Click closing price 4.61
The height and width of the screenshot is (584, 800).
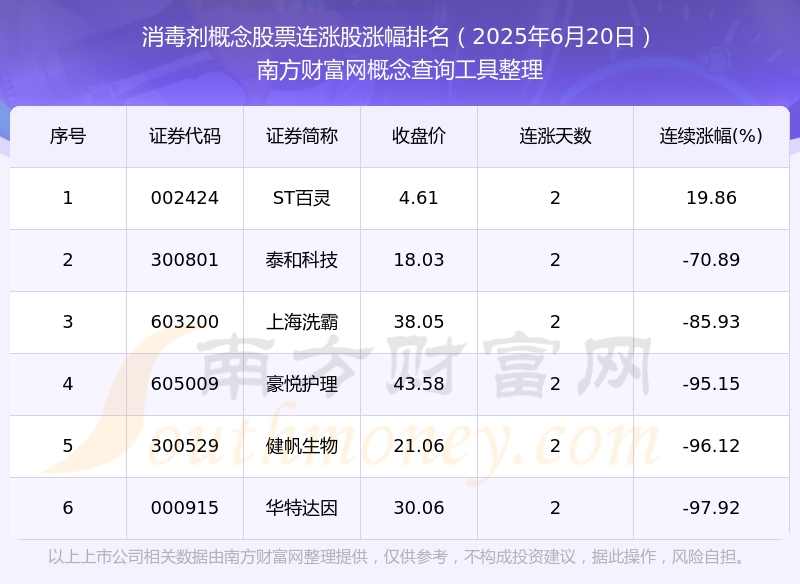(419, 198)
